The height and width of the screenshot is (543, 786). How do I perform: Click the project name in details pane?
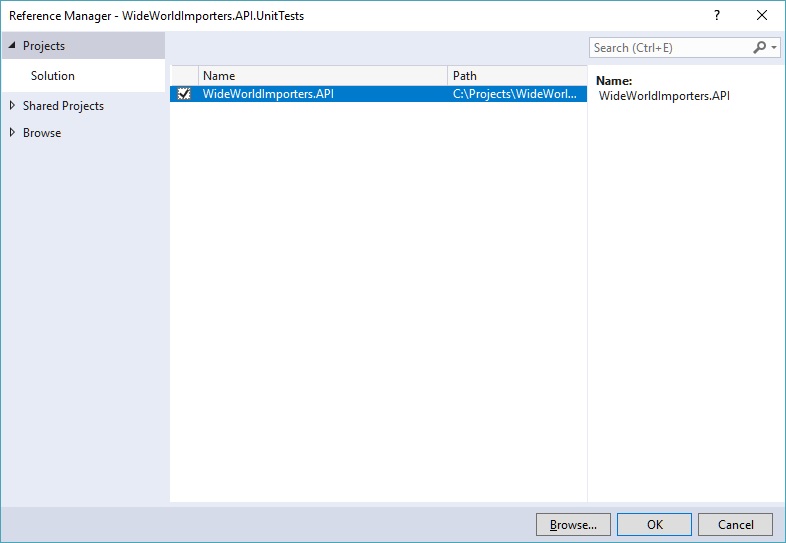(x=664, y=96)
